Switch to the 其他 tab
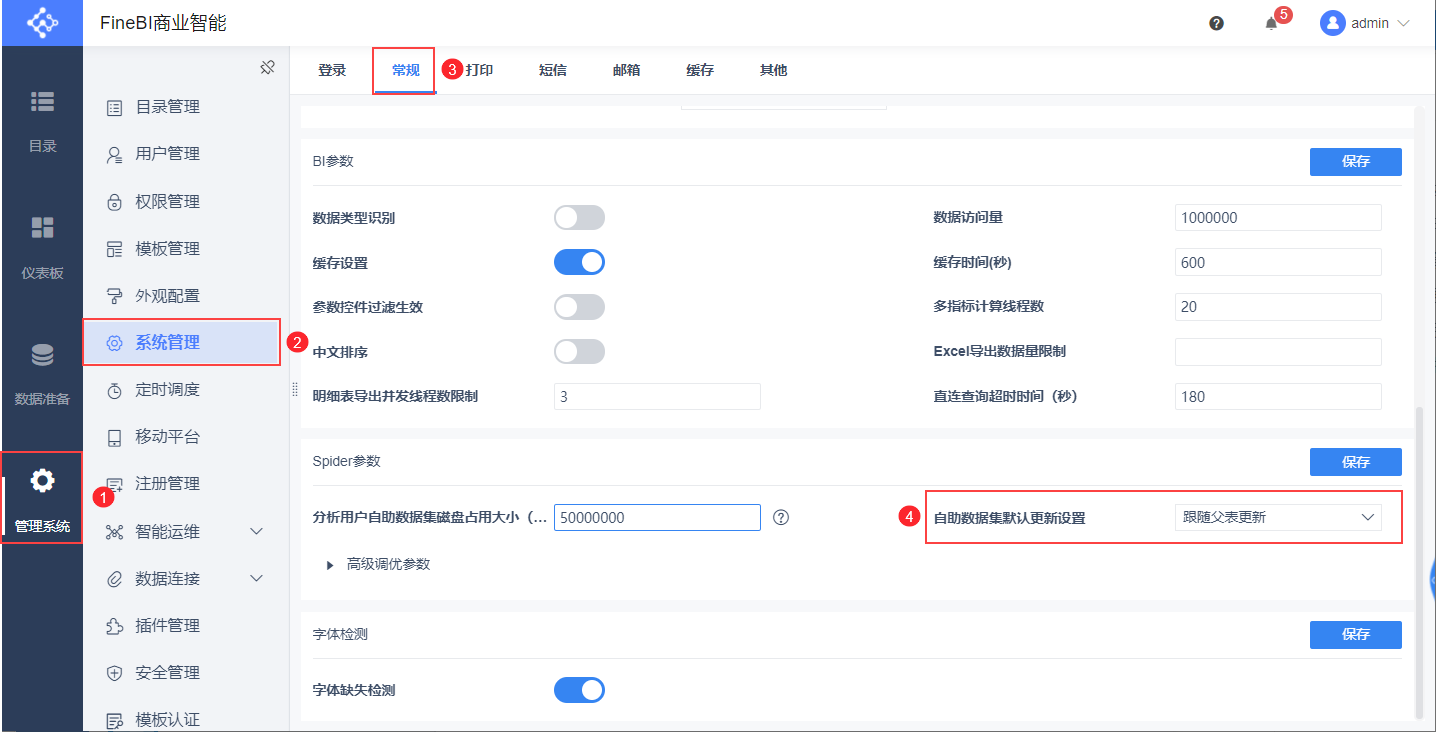The width and height of the screenshot is (1436, 732). pyautogui.click(x=773, y=70)
